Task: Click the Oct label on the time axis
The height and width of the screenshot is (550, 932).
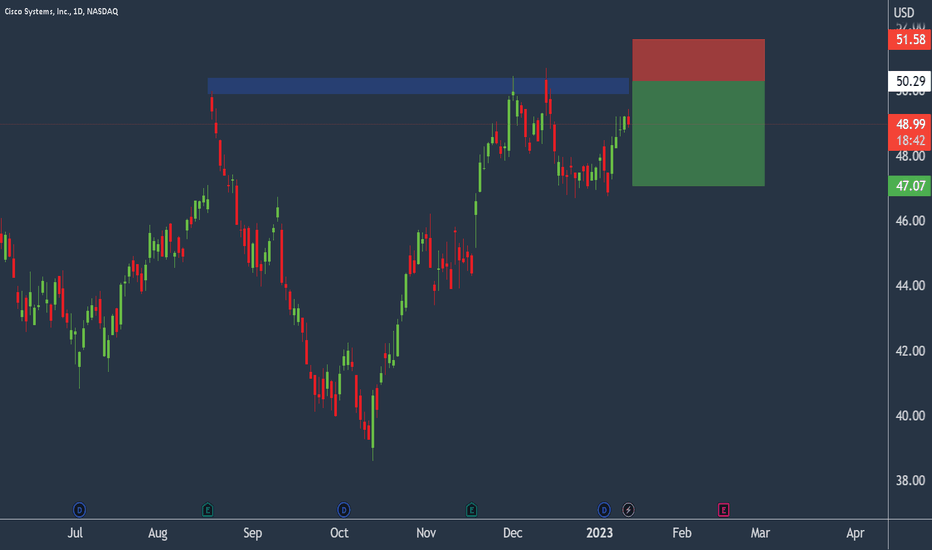Action: click(x=339, y=533)
